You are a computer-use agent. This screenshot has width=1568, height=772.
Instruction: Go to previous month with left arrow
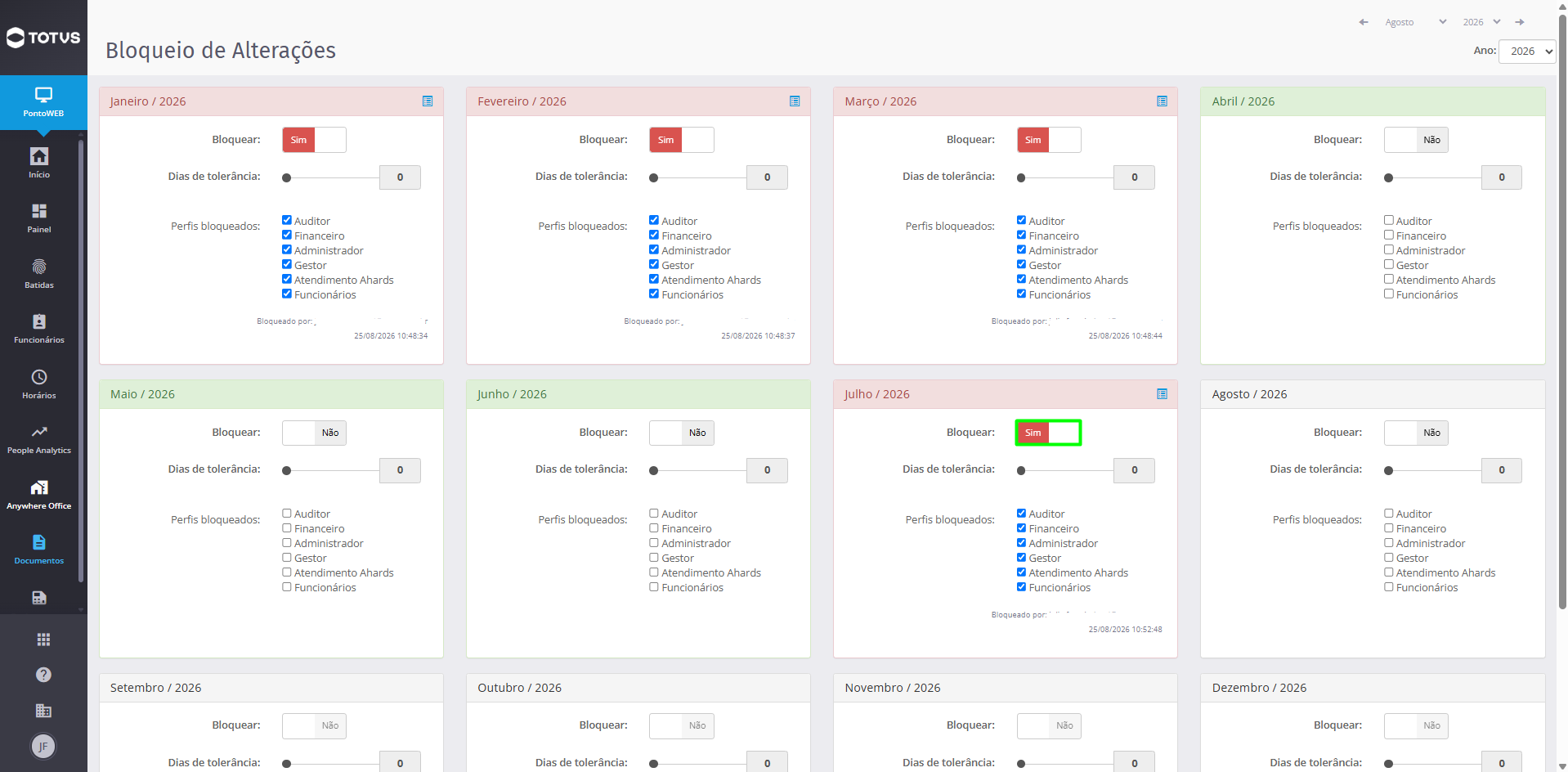click(x=1364, y=22)
